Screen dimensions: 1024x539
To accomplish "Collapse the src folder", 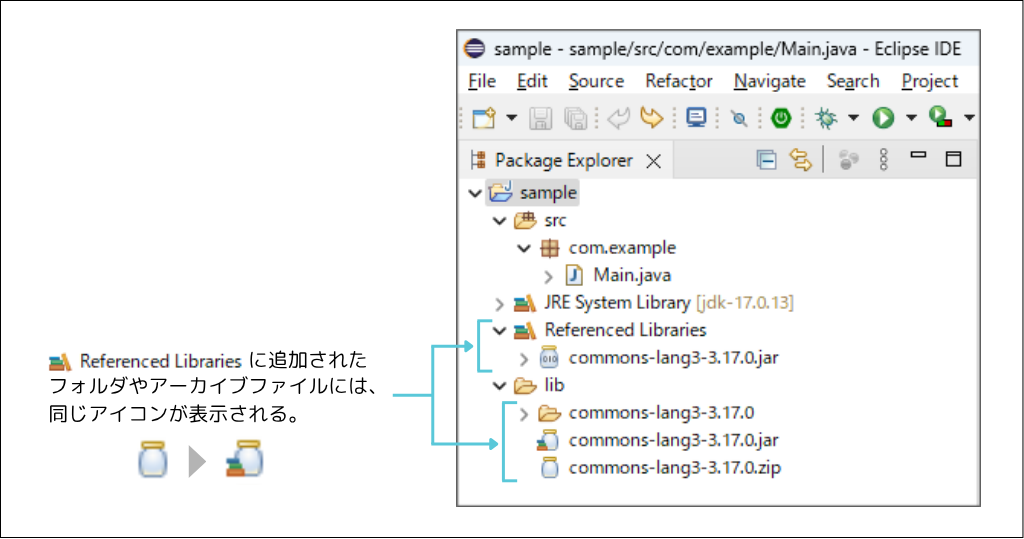I will pos(500,221).
